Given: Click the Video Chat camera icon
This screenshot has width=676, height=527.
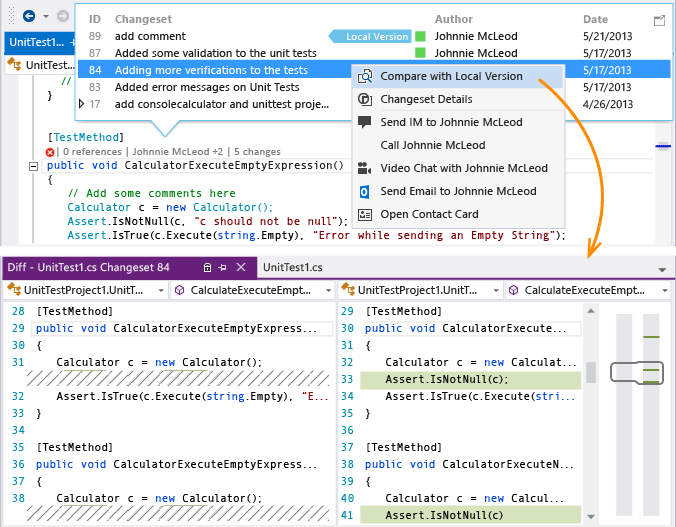Looking at the screenshot, I should point(365,168).
